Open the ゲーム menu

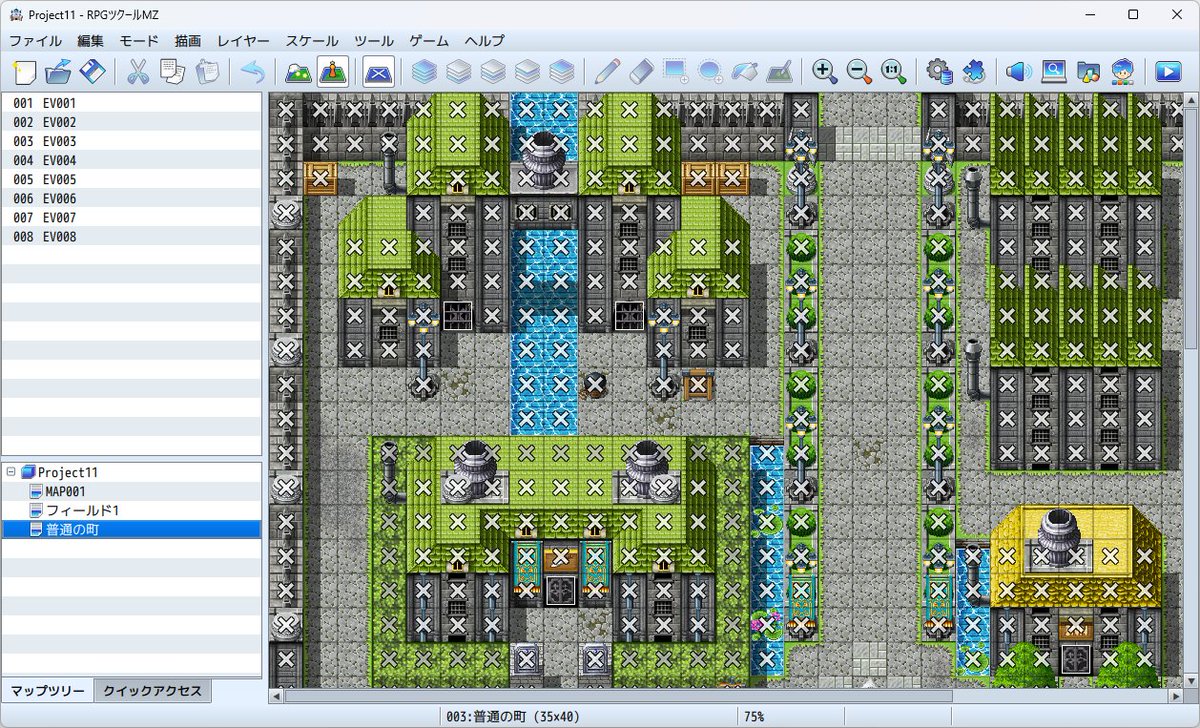point(429,41)
